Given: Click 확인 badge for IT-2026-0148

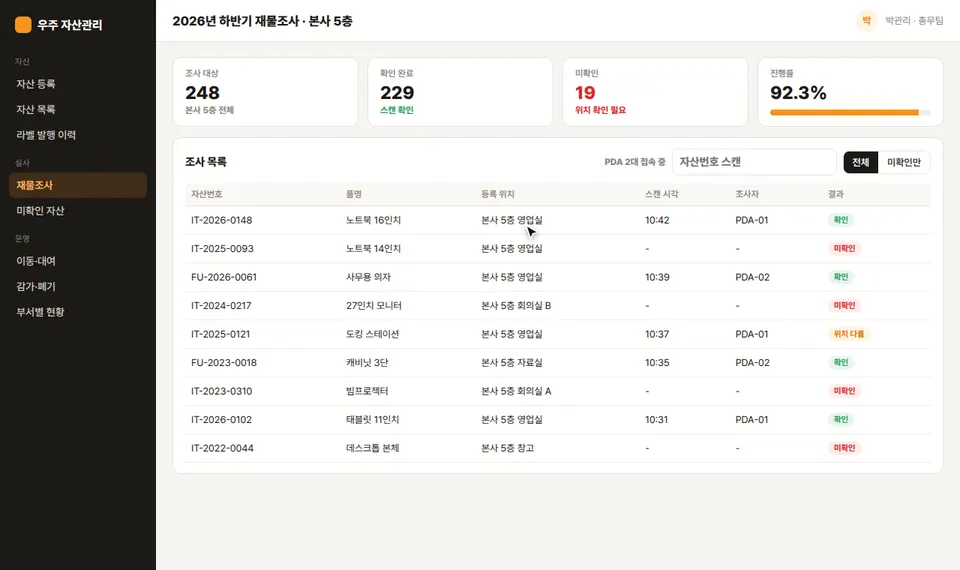Looking at the screenshot, I should pos(841,220).
